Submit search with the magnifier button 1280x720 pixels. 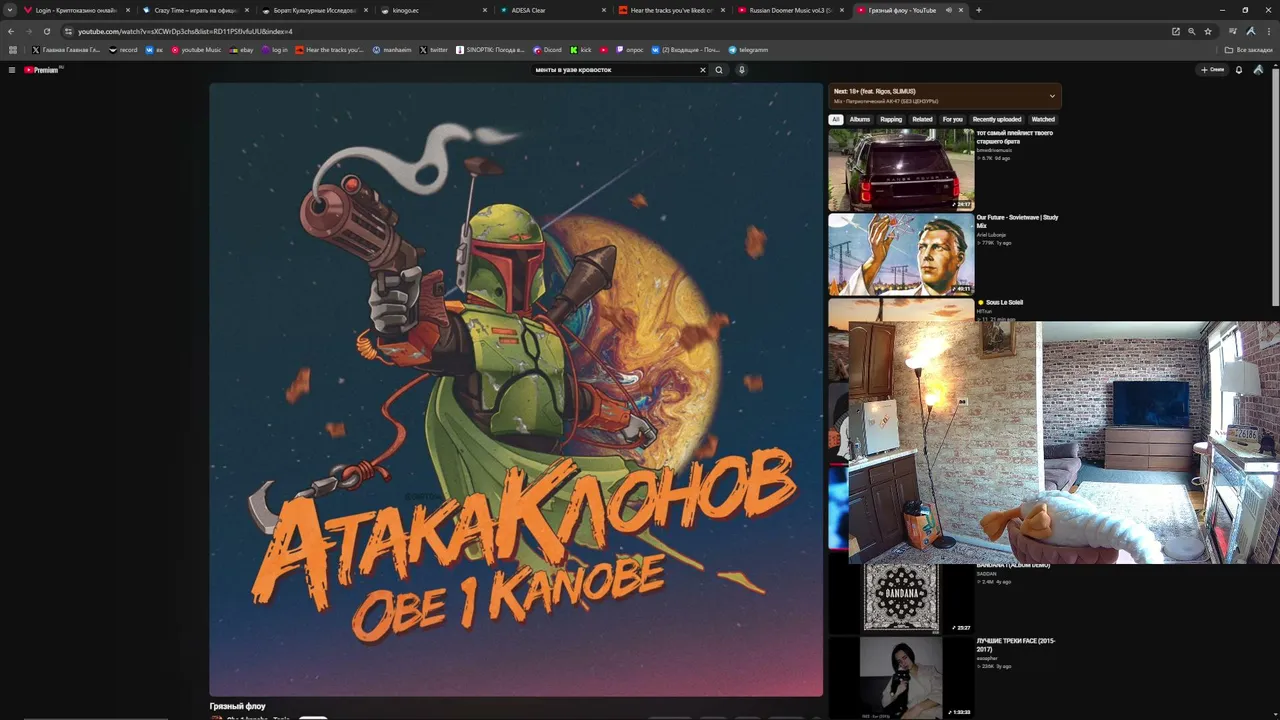[x=719, y=70]
